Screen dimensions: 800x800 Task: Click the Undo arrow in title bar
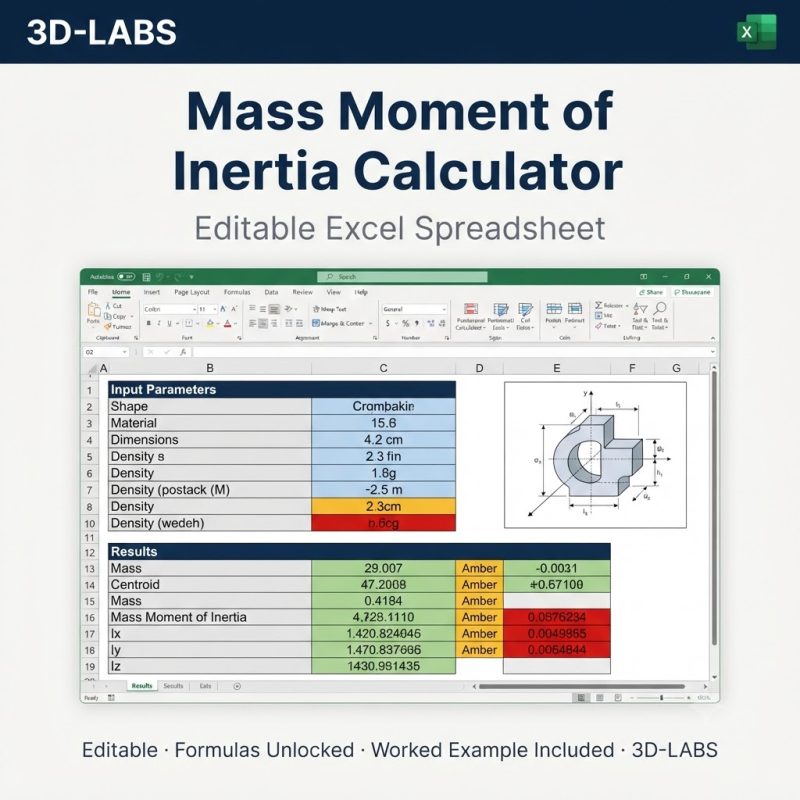pyautogui.click(x=160, y=277)
